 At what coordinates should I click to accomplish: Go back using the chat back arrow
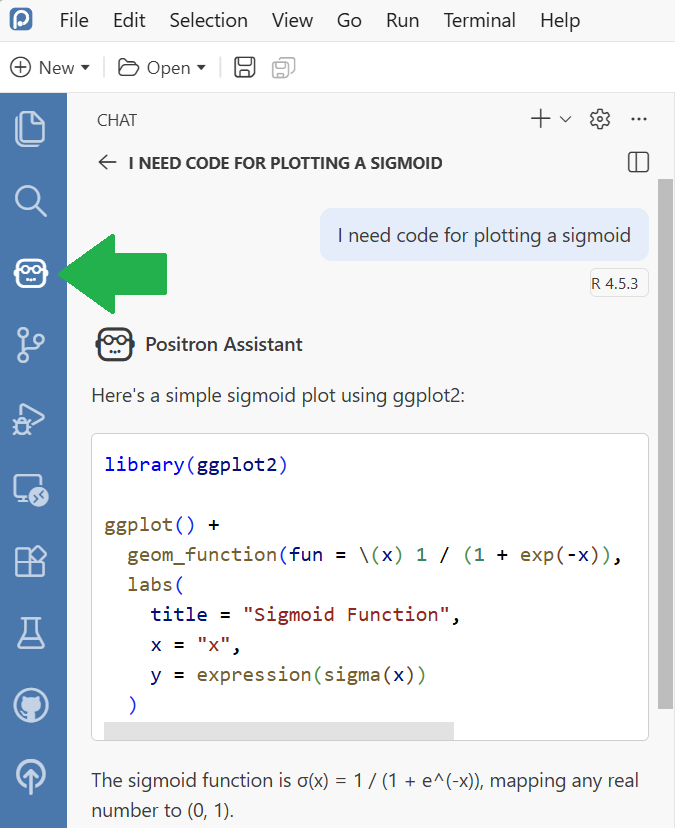[x=107, y=162]
